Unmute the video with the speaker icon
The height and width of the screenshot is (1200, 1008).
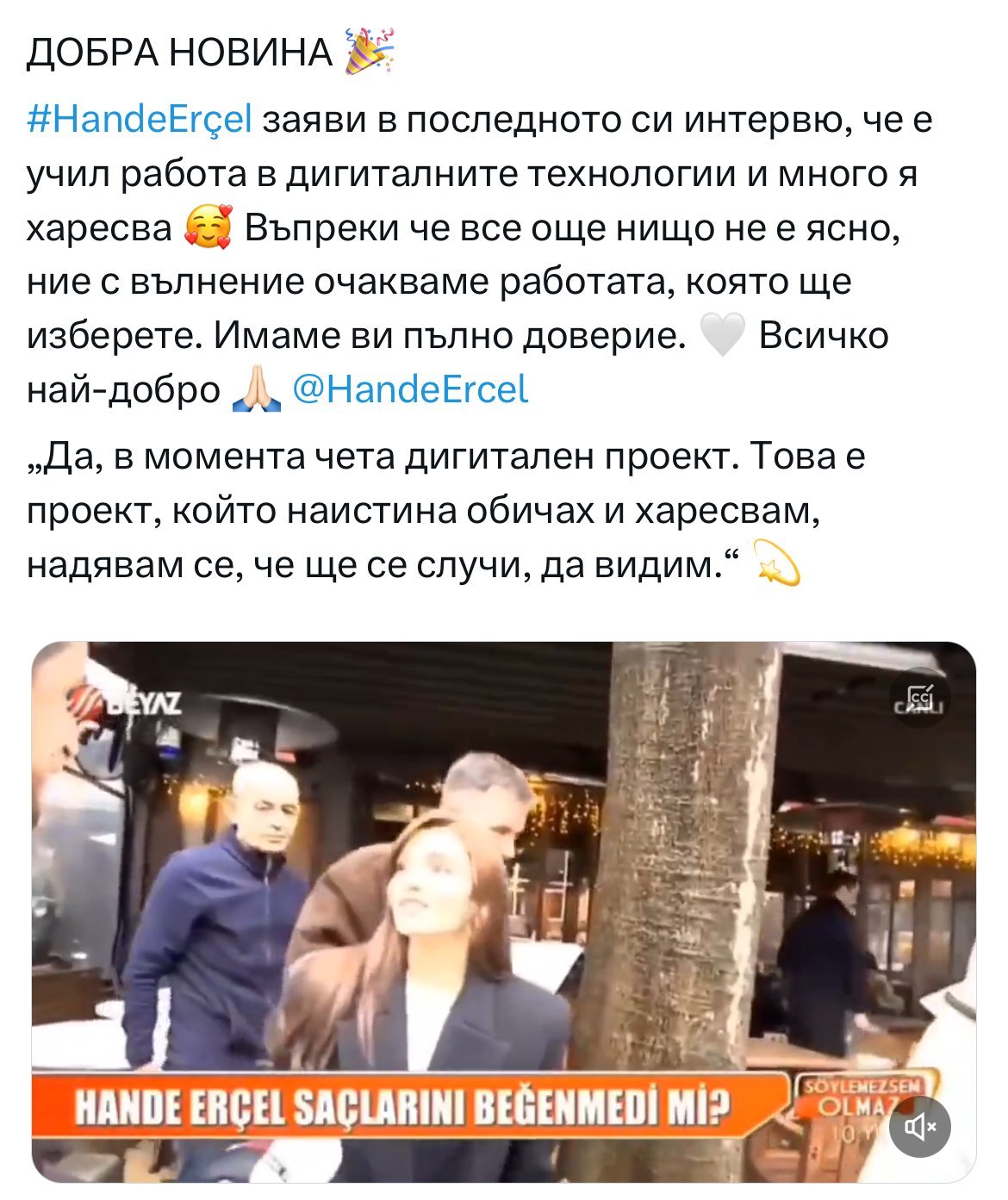[x=920, y=1127]
